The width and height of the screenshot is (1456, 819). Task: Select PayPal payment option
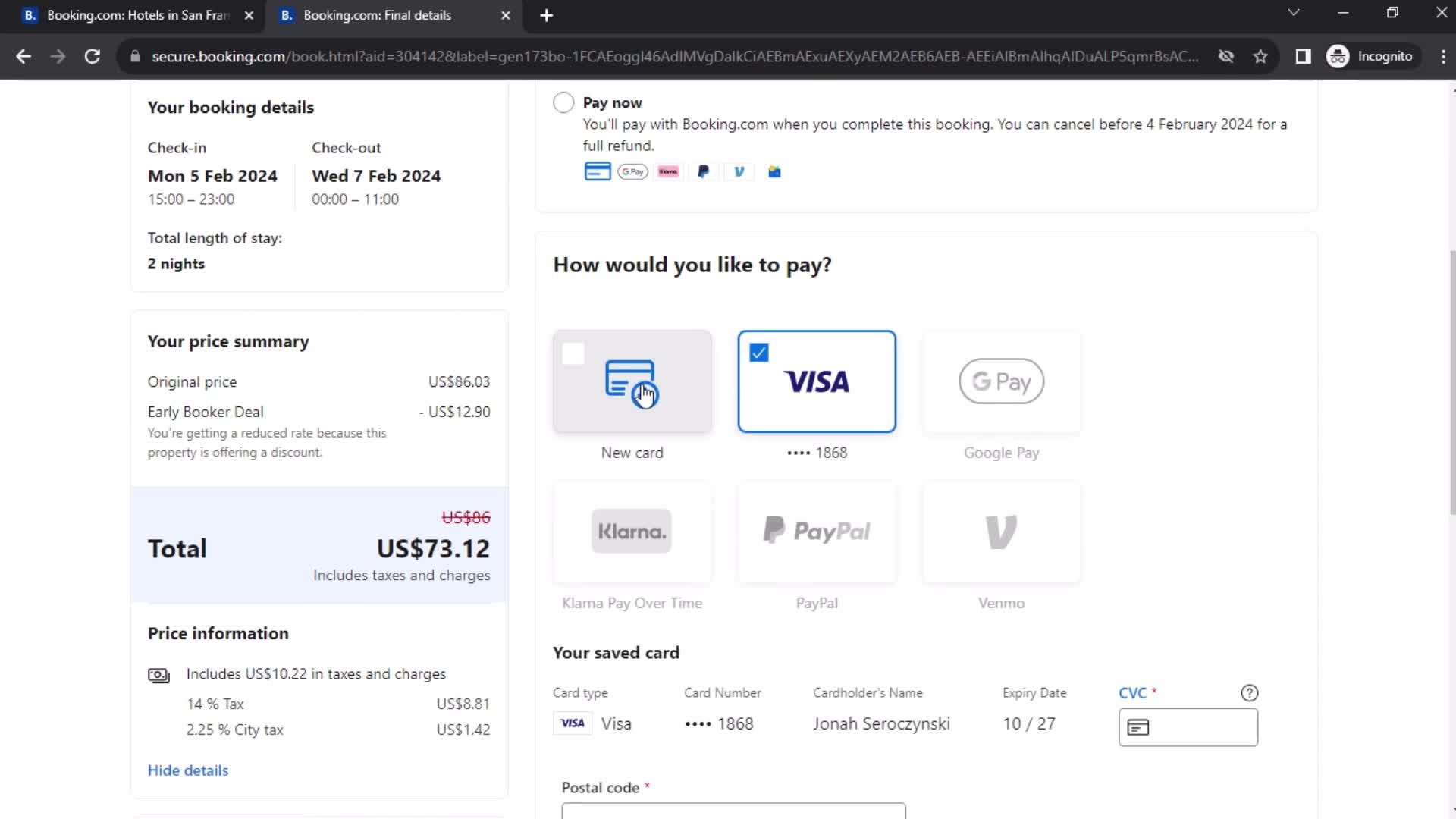pyautogui.click(x=817, y=531)
